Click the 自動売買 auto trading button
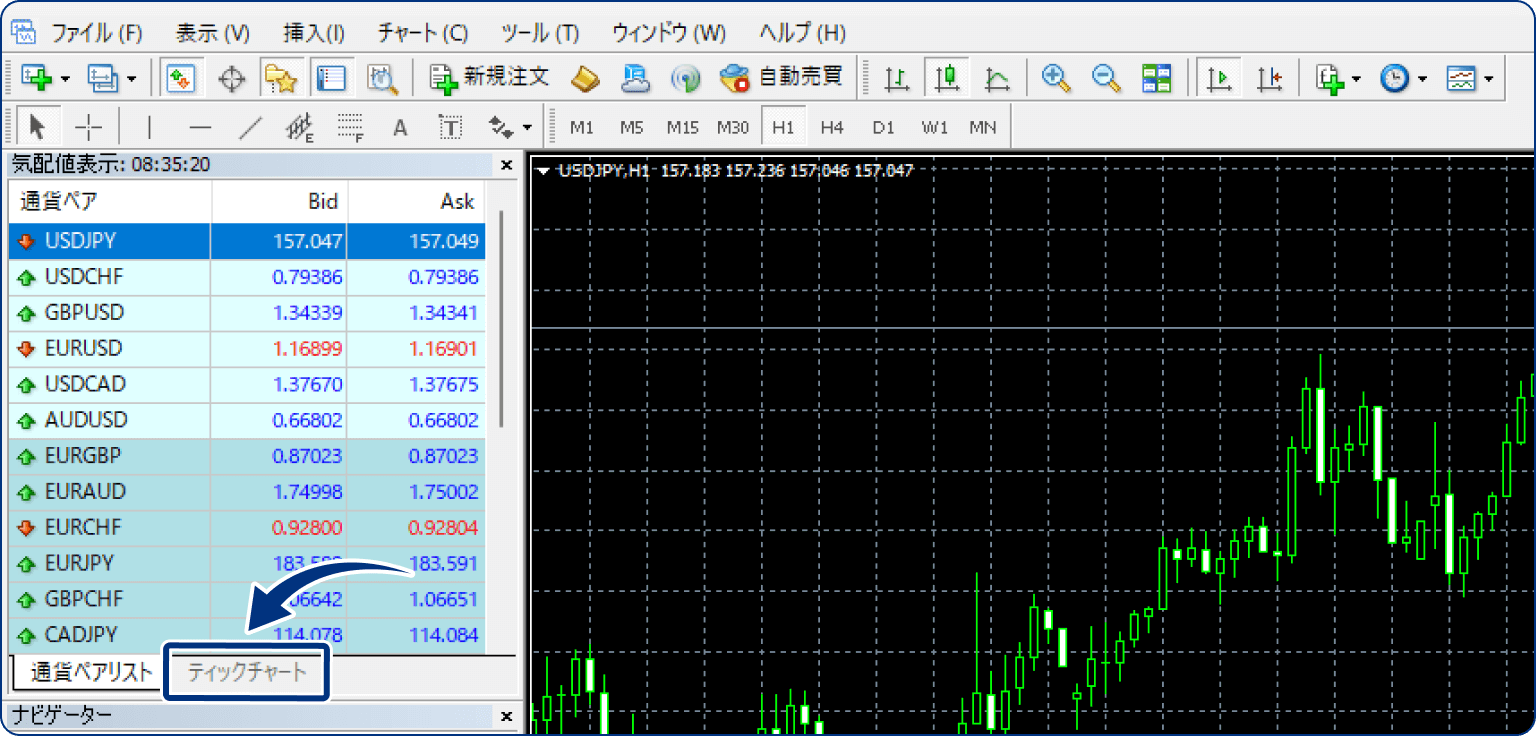Screen dimensions: 1536x736 [782, 78]
